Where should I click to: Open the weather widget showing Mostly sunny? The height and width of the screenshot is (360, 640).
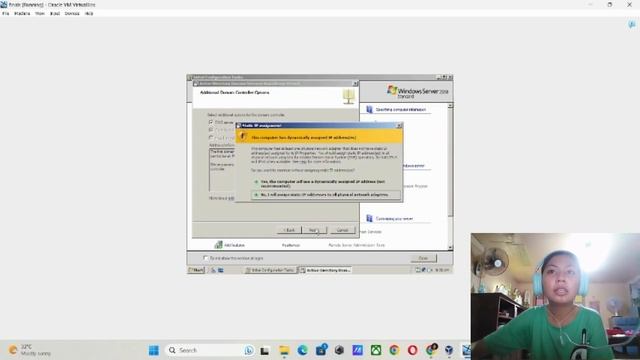[x=29, y=350]
